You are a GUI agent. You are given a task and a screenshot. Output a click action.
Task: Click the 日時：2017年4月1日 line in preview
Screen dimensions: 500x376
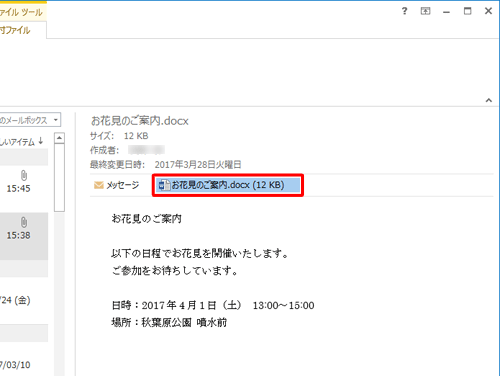point(213,305)
